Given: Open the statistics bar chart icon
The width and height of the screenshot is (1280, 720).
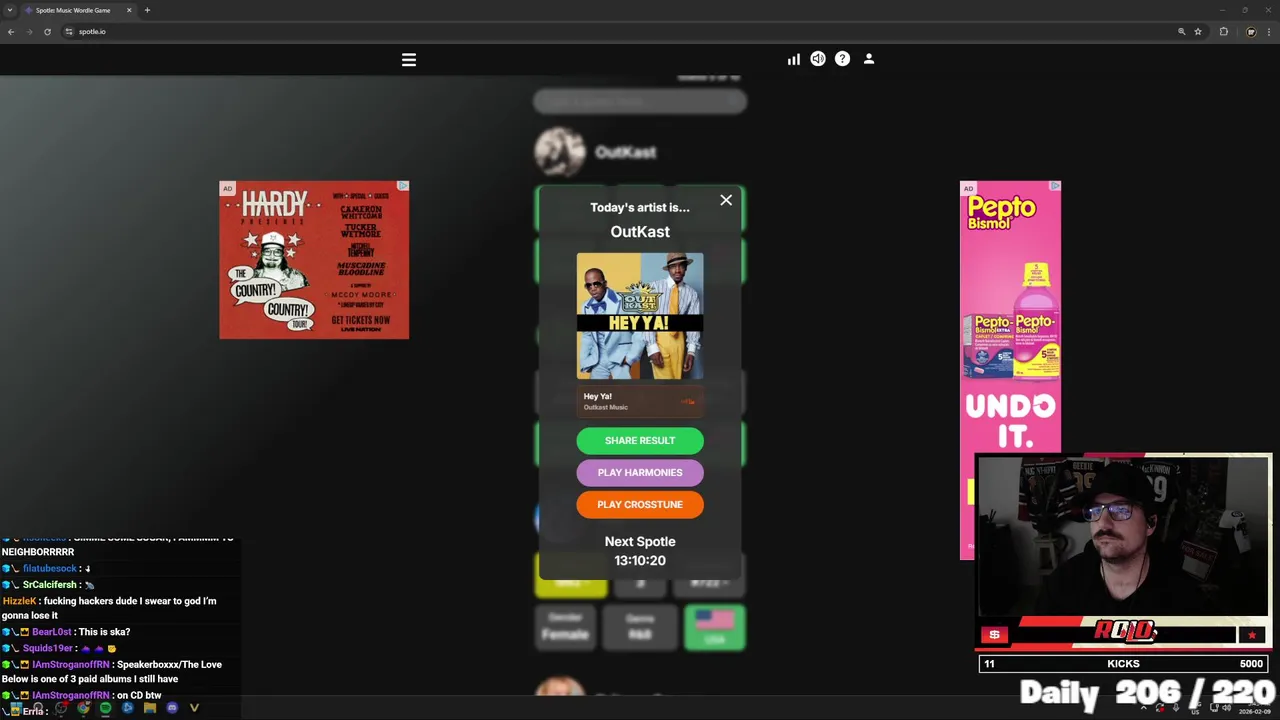Looking at the screenshot, I should point(793,59).
